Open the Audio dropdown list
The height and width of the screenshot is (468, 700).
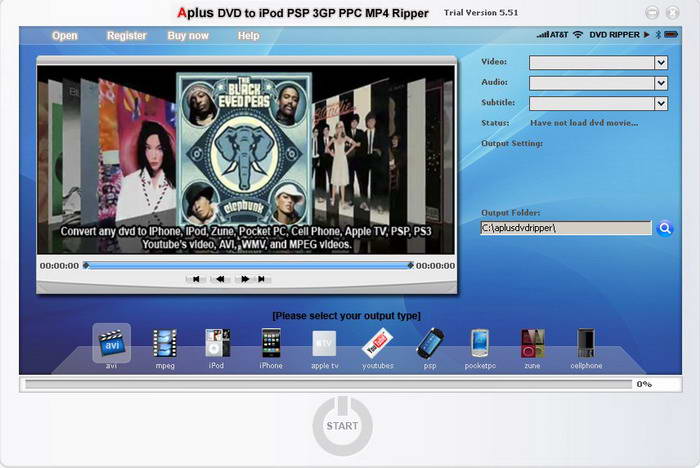pos(661,83)
